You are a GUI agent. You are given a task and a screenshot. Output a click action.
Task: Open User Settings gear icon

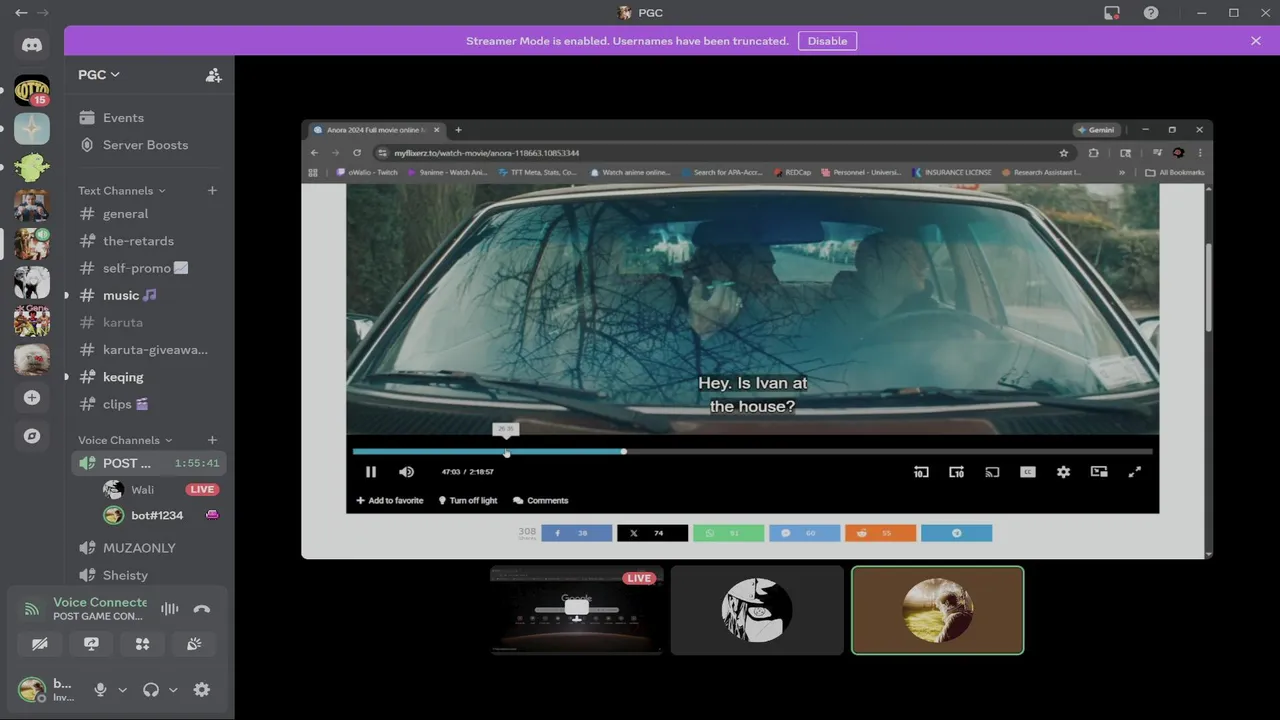pyautogui.click(x=202, y=690)
